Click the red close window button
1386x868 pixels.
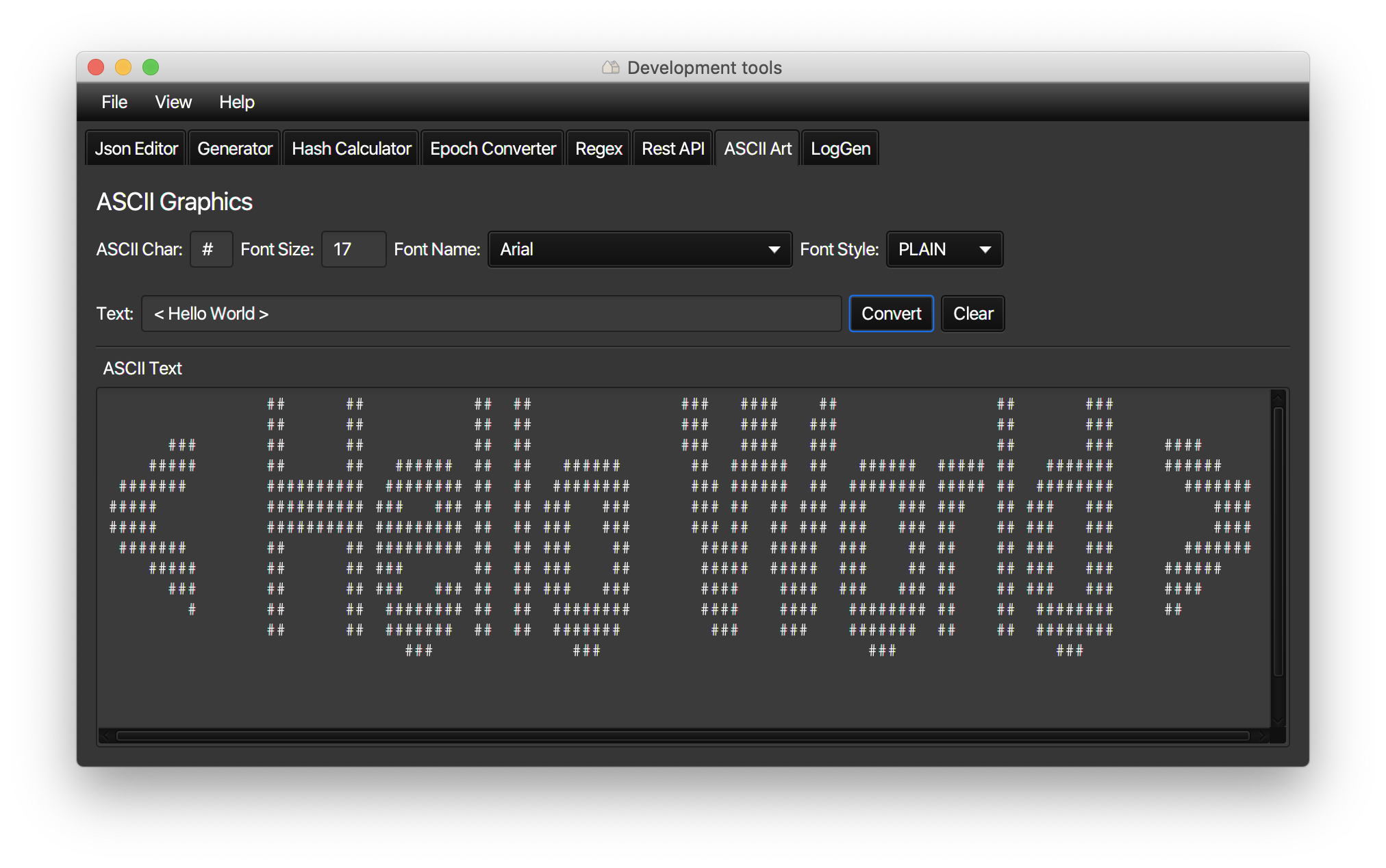point(96,67)
